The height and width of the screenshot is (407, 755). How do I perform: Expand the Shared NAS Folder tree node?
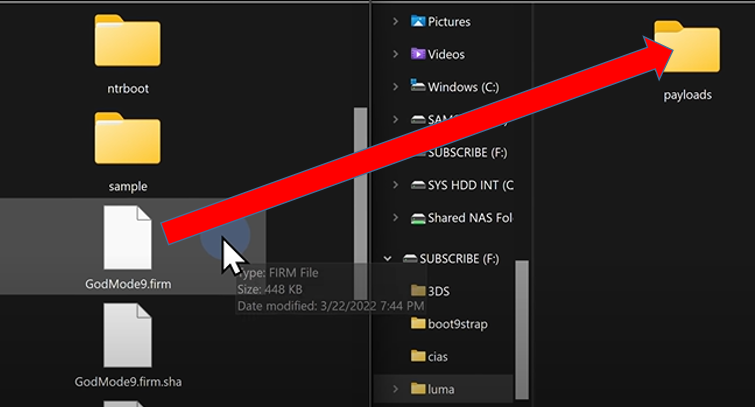click(x=395, y=218)
